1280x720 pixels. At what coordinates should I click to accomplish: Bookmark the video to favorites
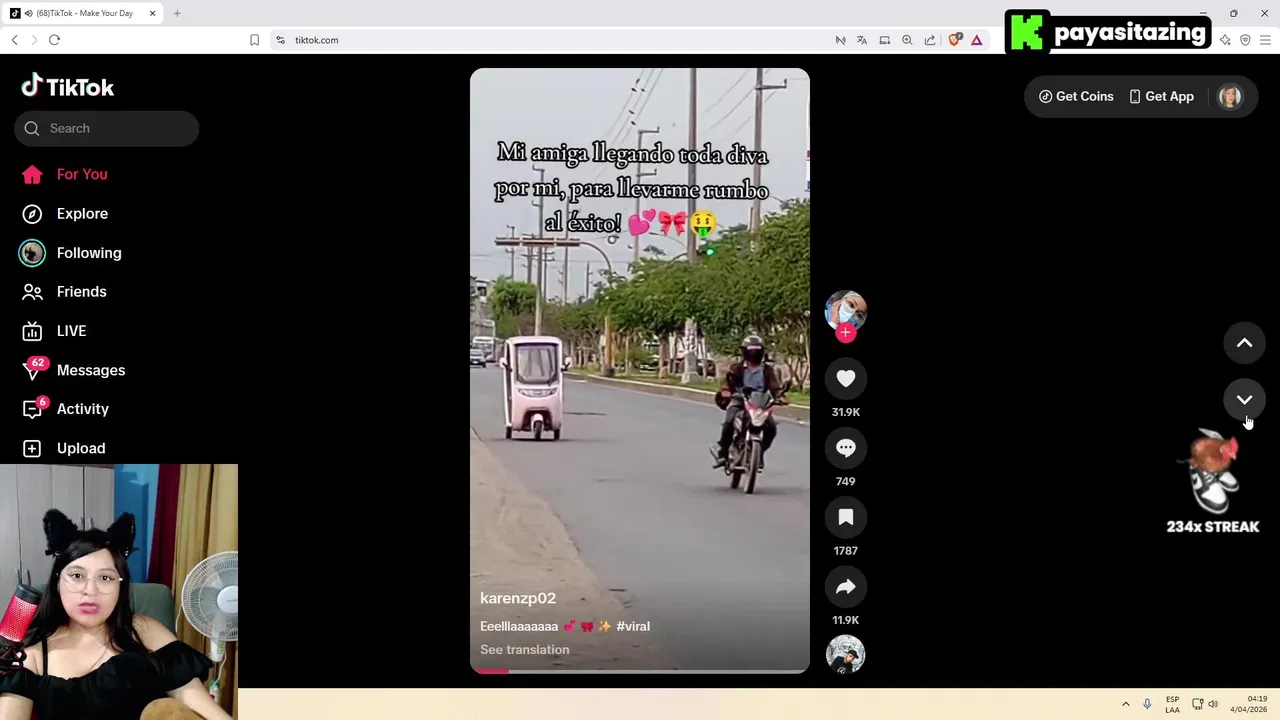845,517
